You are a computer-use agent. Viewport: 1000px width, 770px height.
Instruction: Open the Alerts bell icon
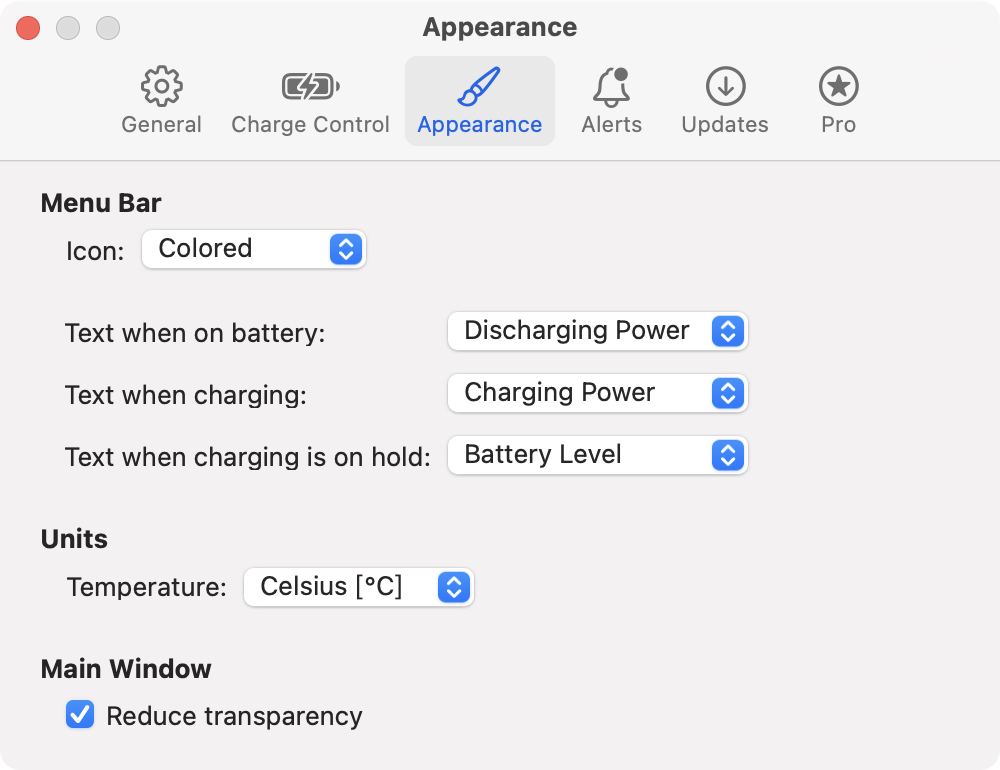611,87
